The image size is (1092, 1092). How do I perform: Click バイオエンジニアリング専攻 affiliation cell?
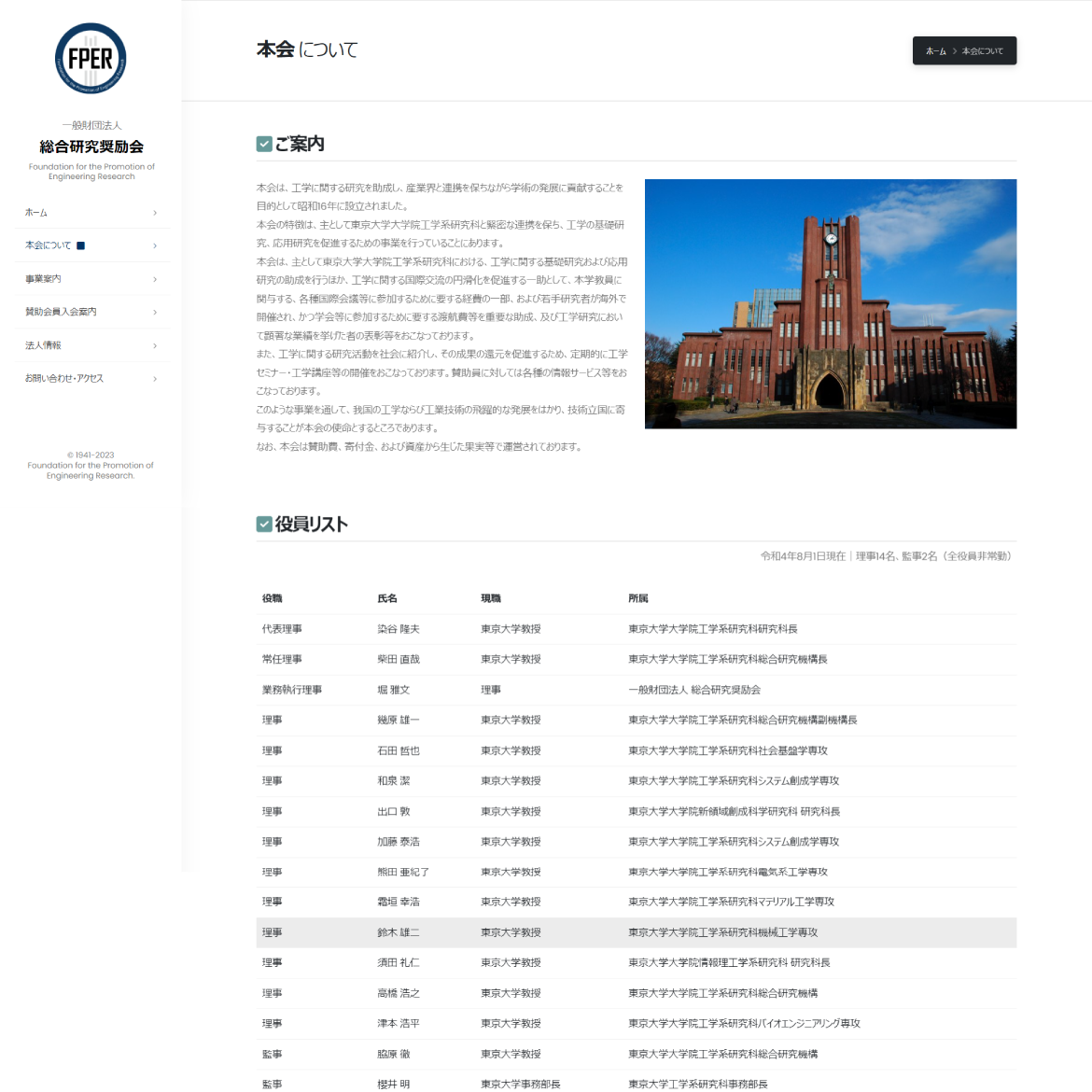(745, 1023)
